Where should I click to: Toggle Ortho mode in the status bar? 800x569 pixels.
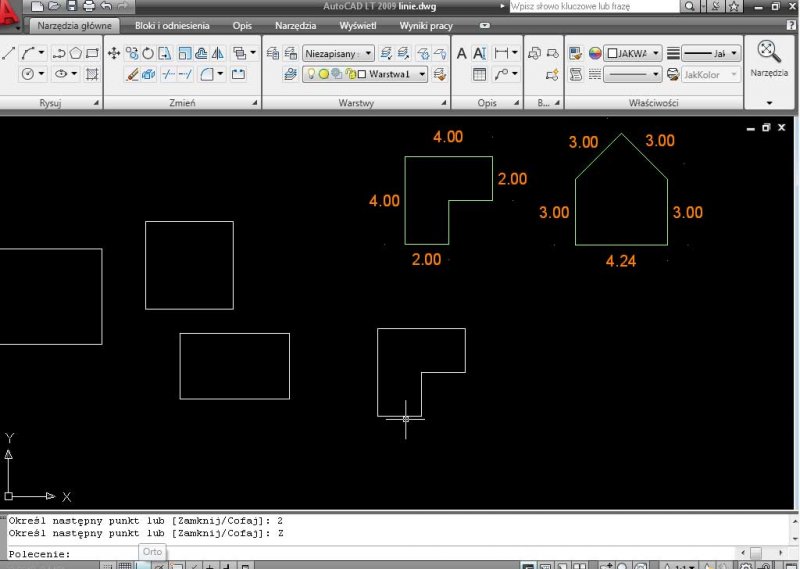(x=141, y=566)
